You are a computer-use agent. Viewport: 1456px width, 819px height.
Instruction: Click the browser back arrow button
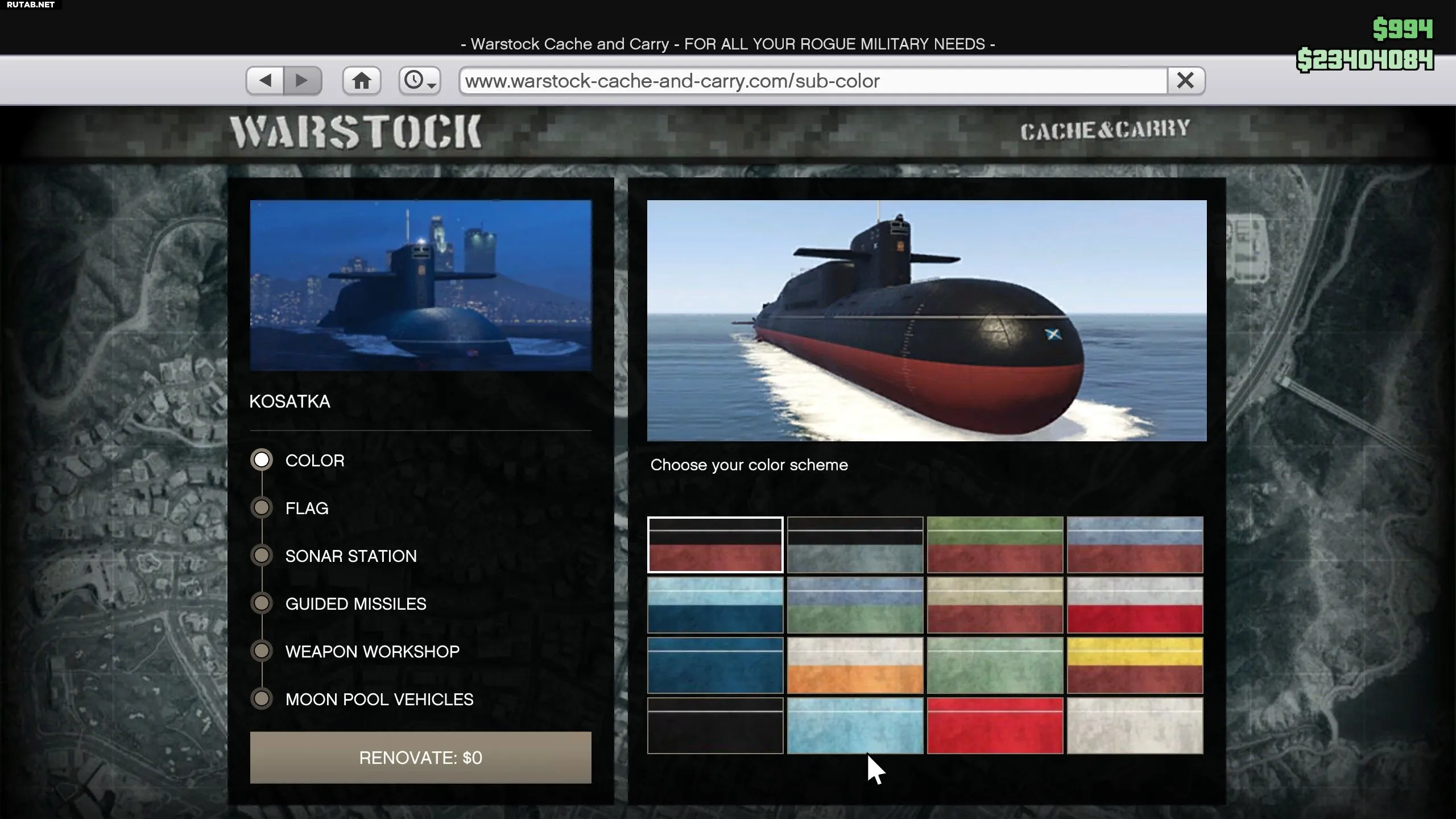coord(265,80)
